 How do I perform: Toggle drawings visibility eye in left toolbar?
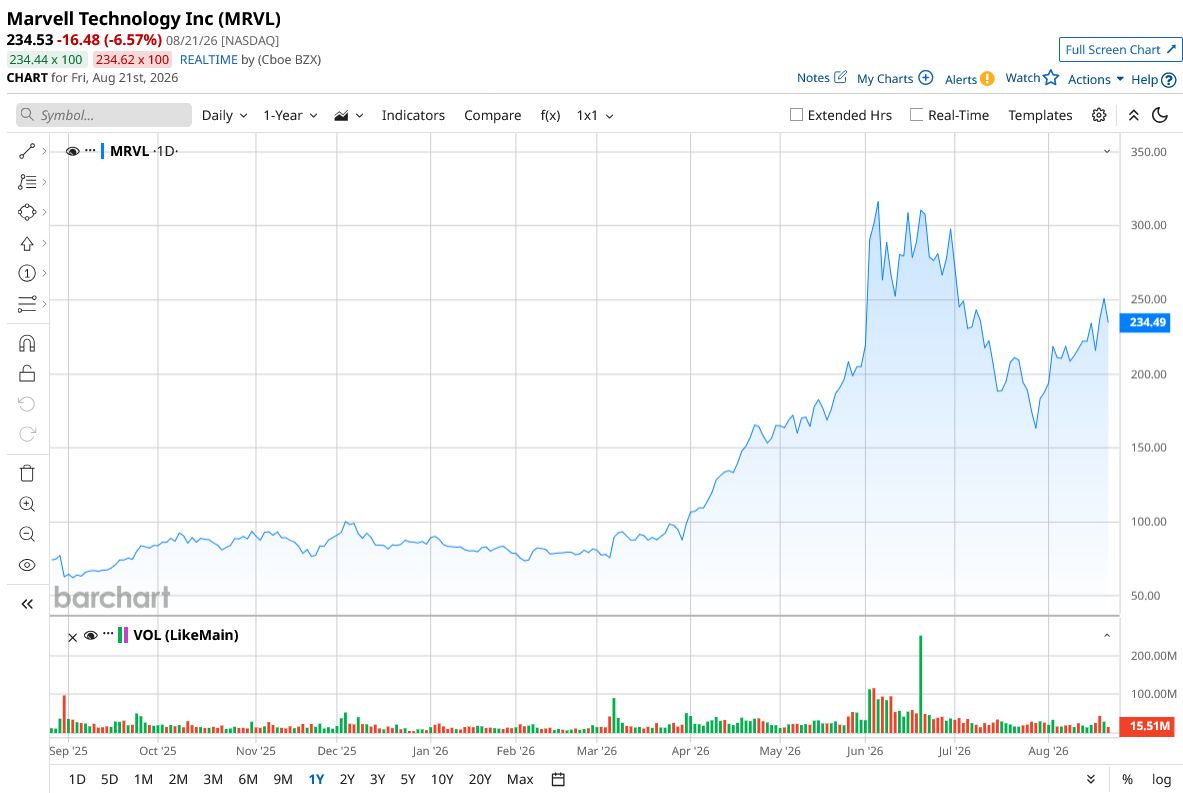click(27, 565)
